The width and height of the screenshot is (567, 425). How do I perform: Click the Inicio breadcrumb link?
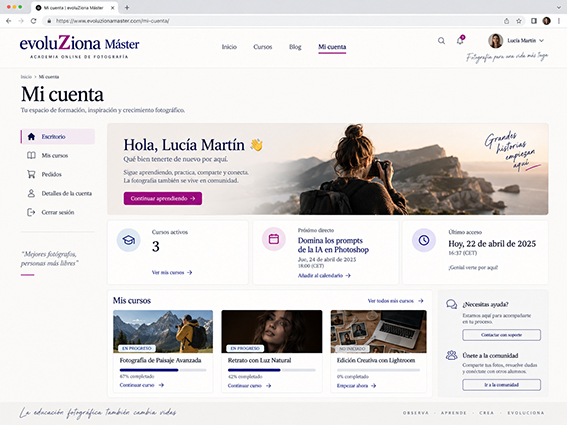[x=26, y=77]
